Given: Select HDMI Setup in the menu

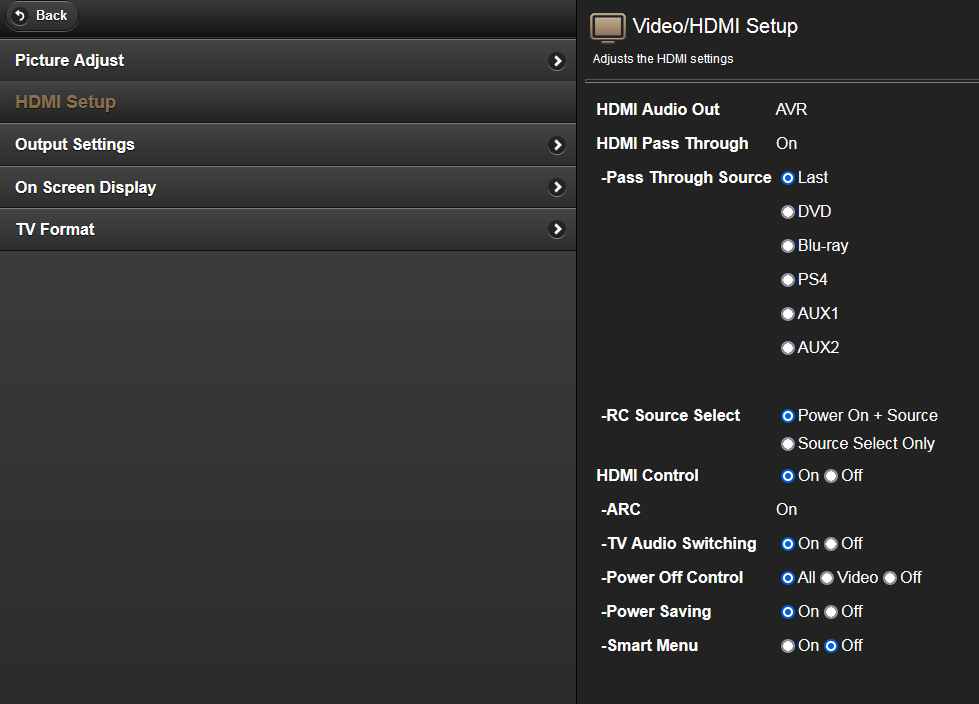Looking at the screenshot, I should [288, 102].
